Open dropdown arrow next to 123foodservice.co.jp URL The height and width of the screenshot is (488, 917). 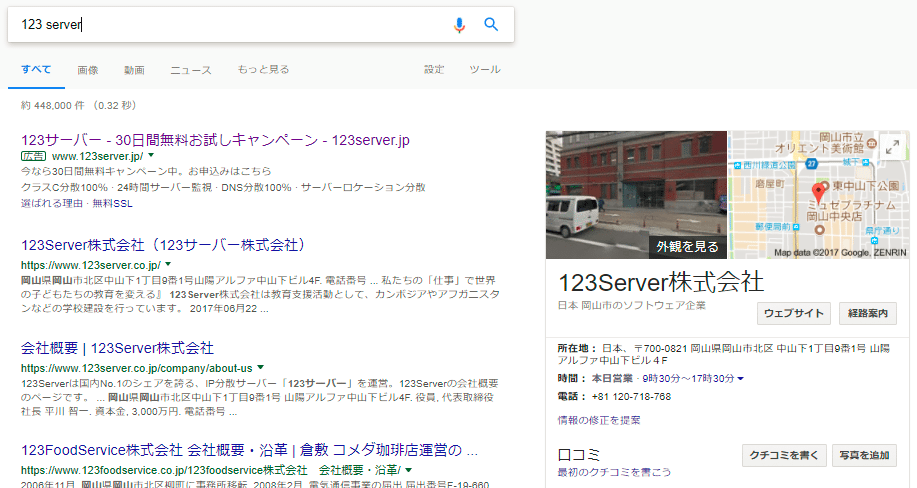pos(409,469)
